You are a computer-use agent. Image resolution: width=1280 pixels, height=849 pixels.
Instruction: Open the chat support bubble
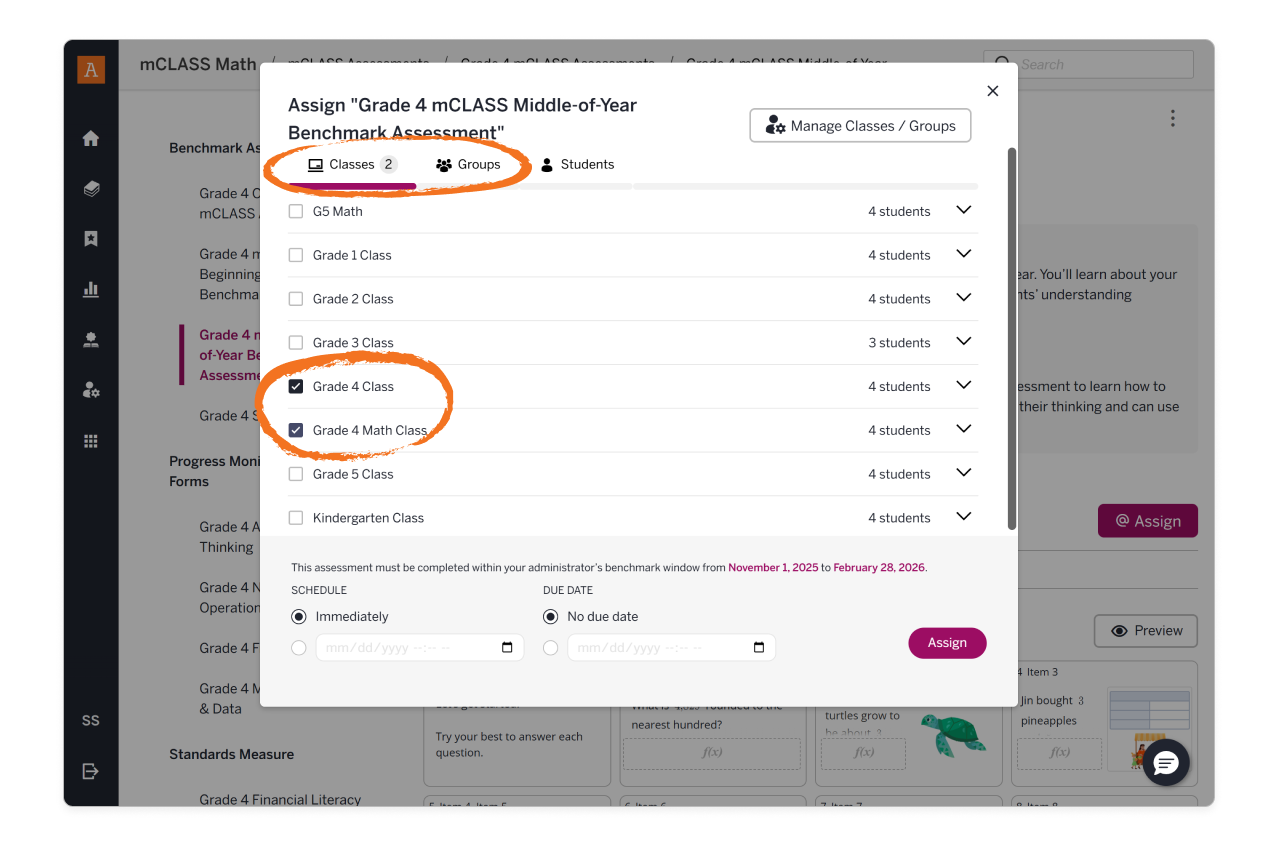pyautogui.click(x=1166, y=764)
